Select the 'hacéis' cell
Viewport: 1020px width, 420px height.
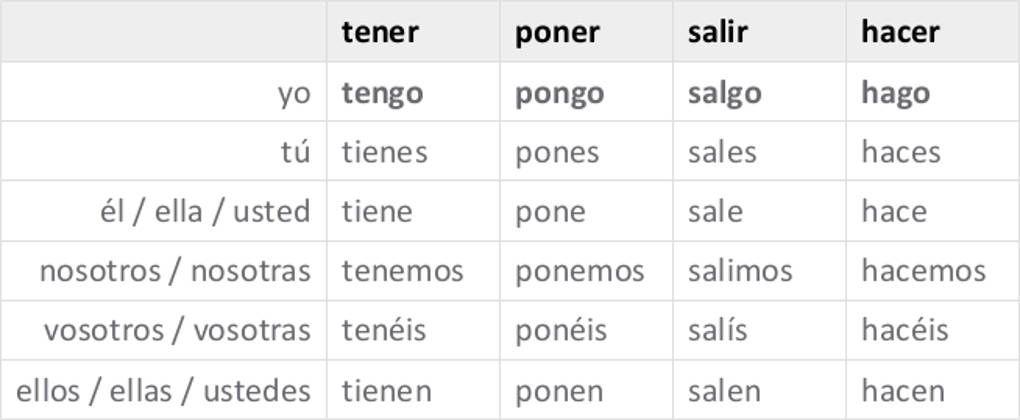[904, 331]
